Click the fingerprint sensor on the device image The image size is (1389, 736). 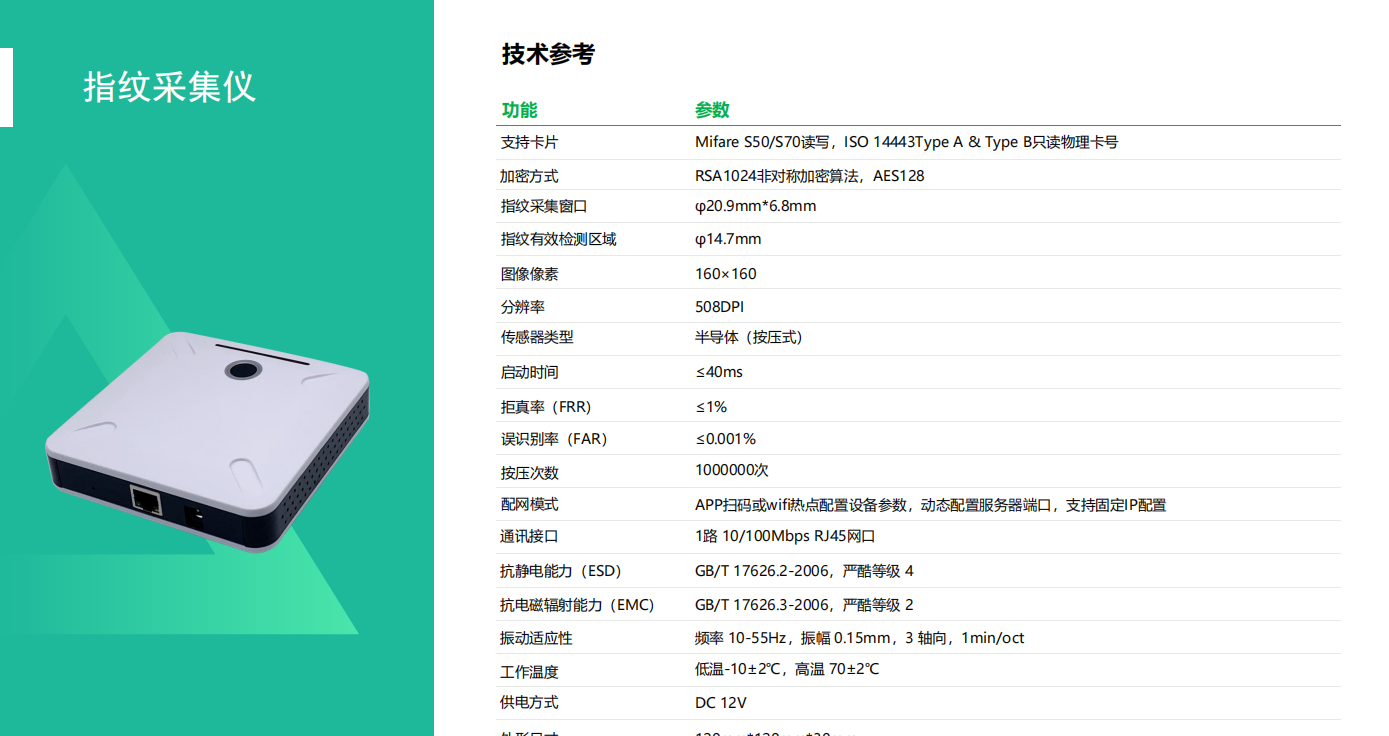tap(242, 371)
